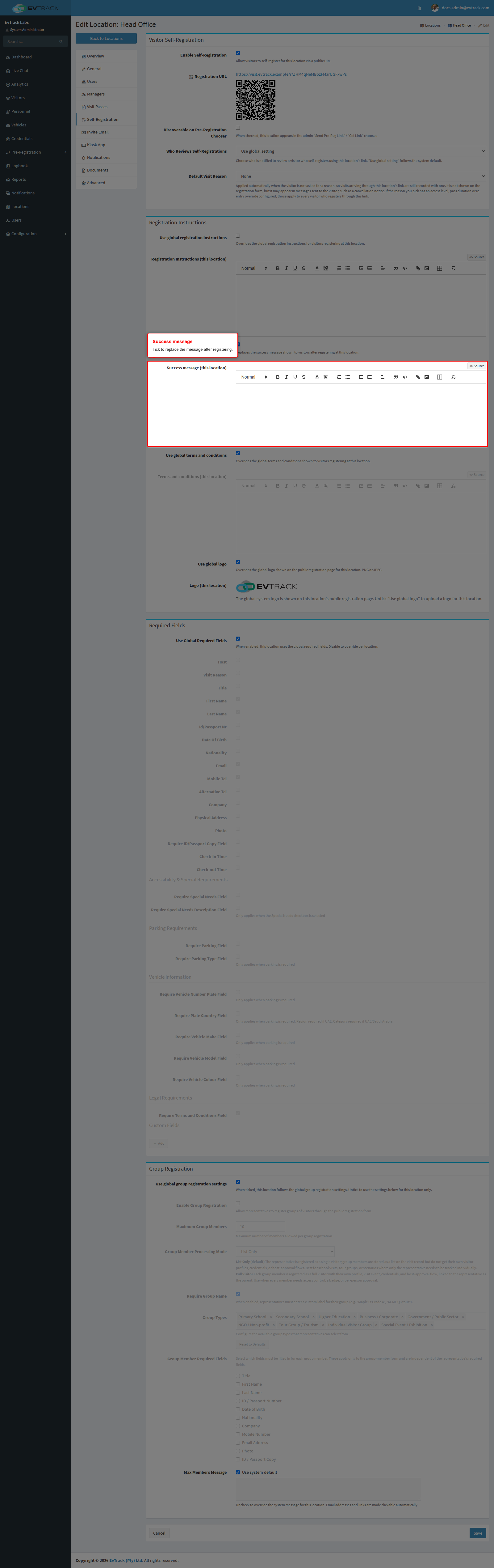Tick Discoverable on Pre-Registration Chooser checkbox
The height and width of the screenshot is (1568, 494).
(x=238, y=128)
